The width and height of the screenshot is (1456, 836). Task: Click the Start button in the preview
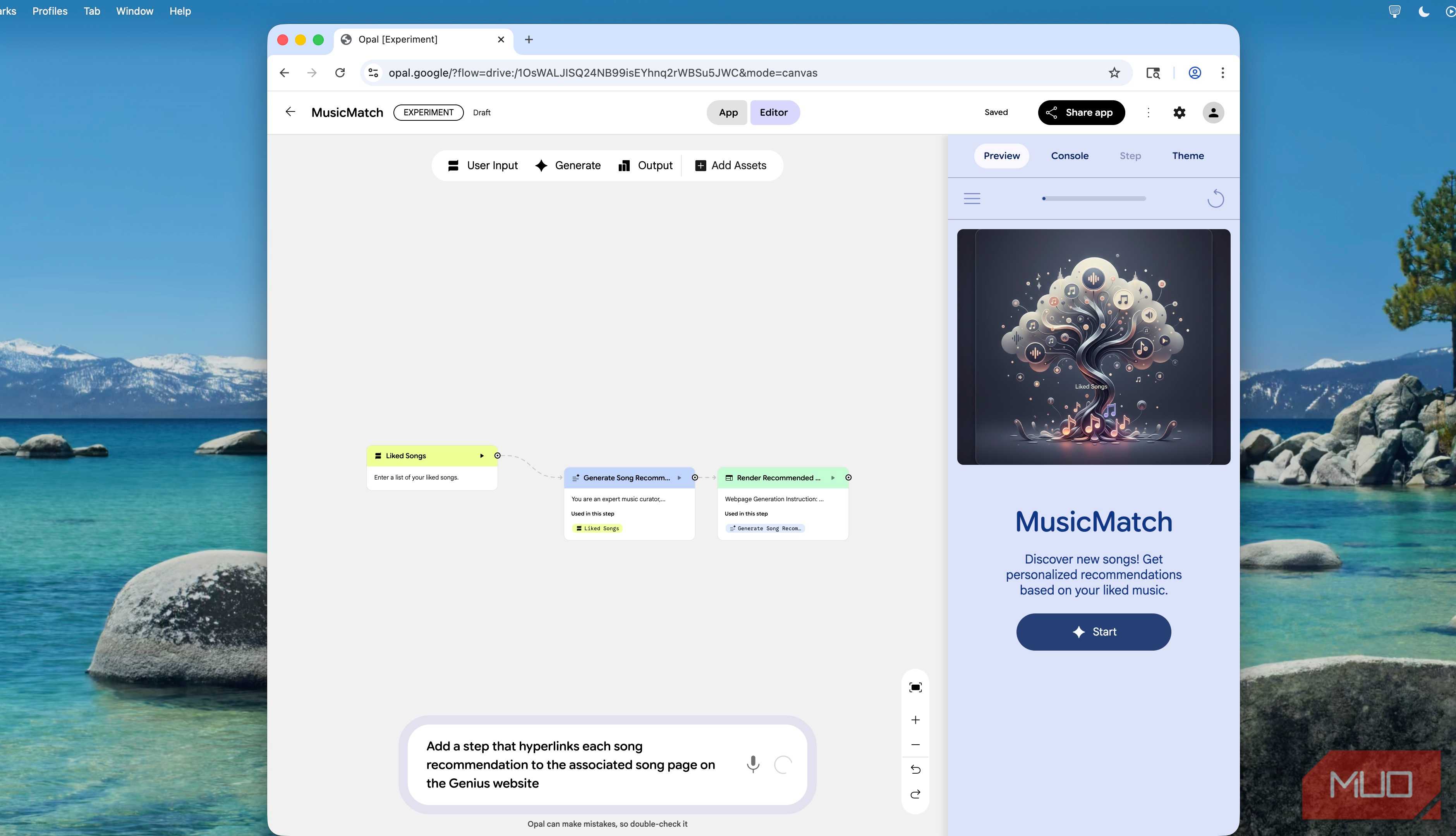(1093, 632)
